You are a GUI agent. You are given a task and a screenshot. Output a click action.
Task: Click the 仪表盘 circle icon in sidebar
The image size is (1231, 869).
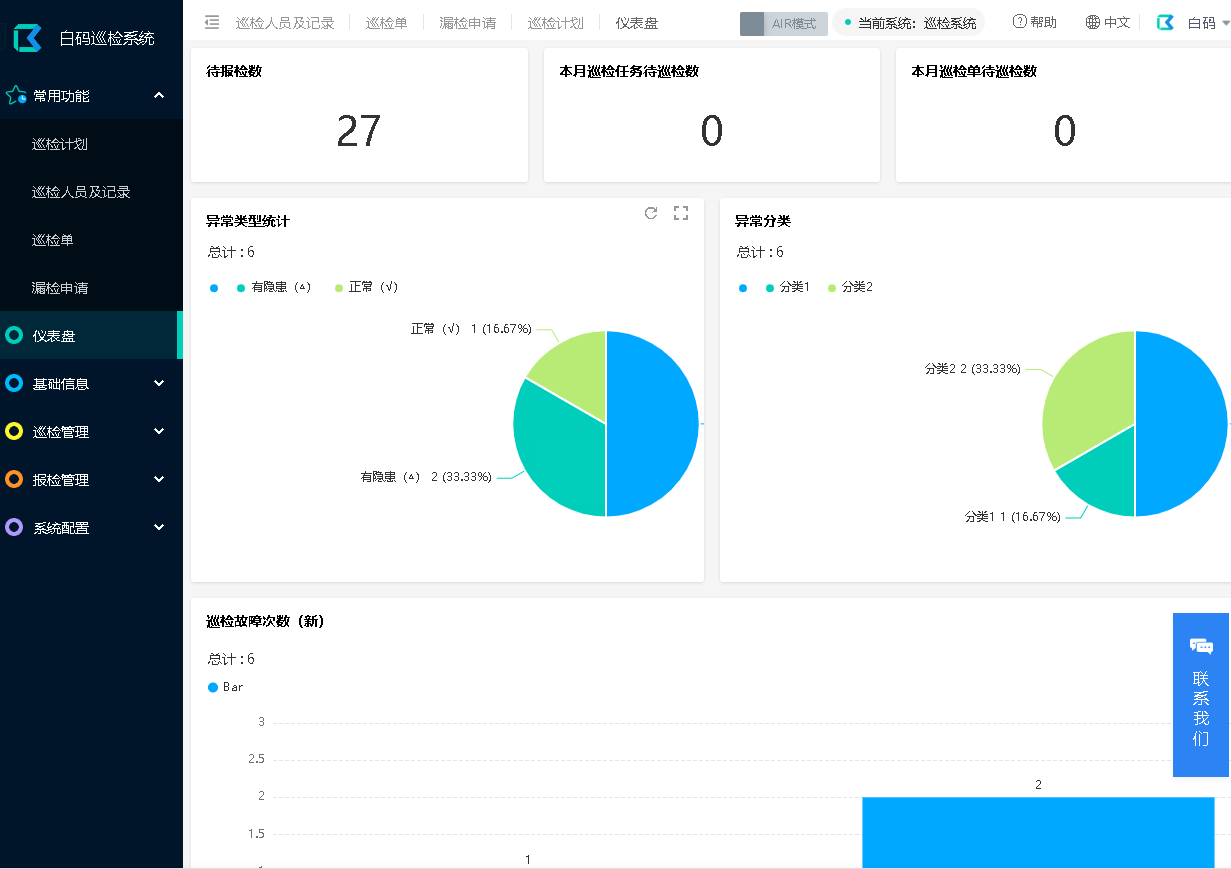pyautogui.click(x=14, y=336)
